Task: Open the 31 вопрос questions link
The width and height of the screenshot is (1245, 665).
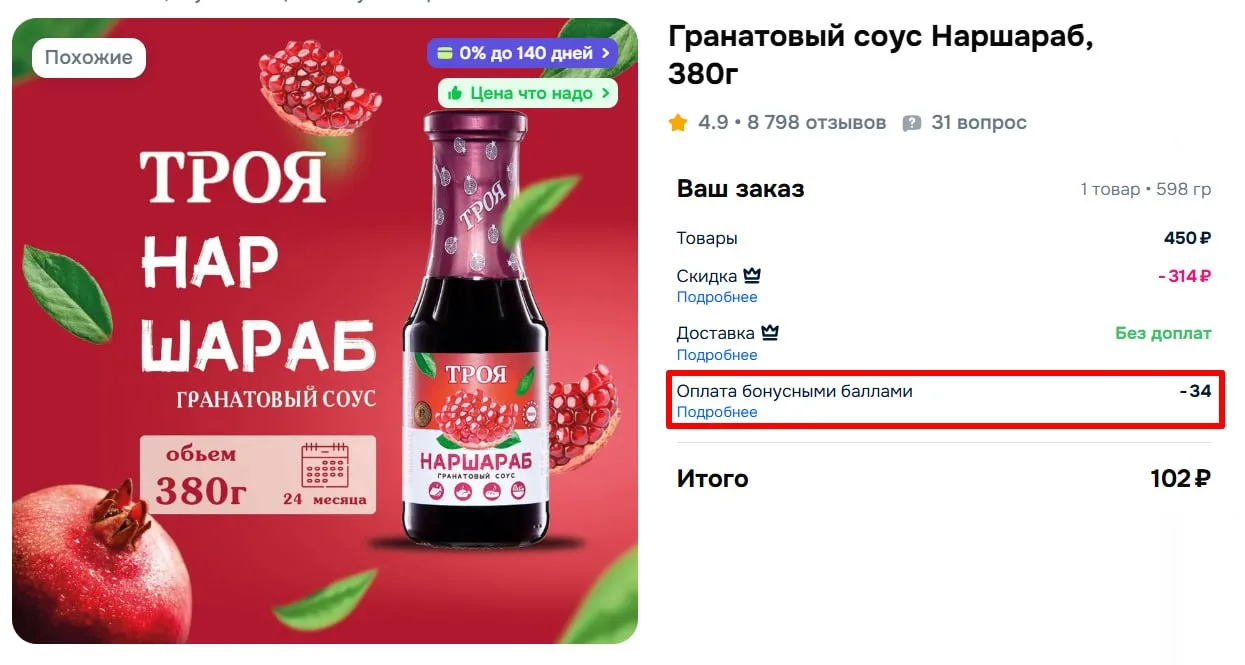Action: pyautogui.click(x=979, y=123)
